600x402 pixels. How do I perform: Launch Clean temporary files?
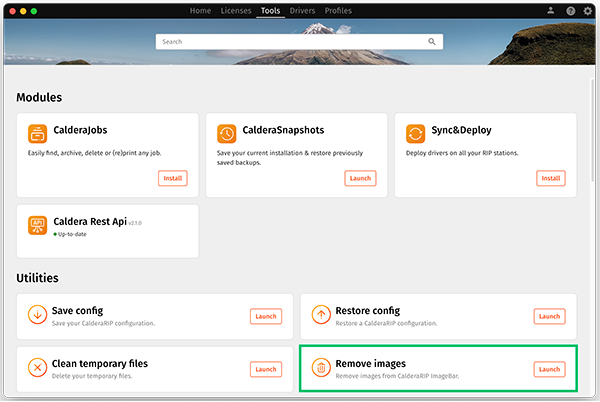[266, 369]
